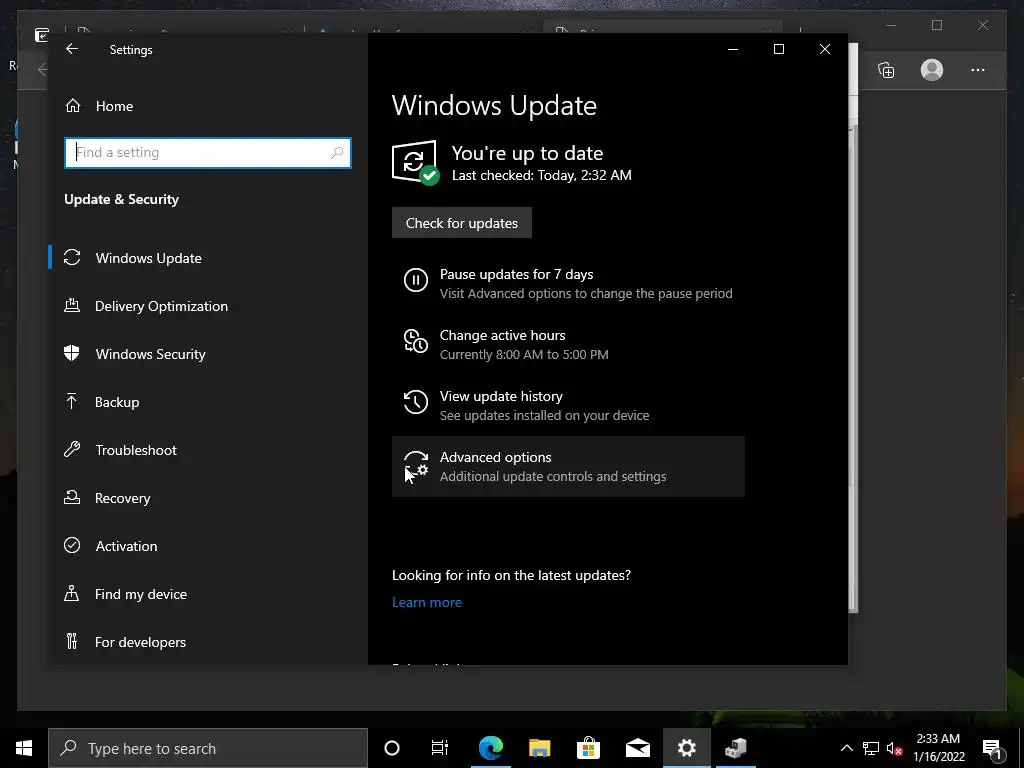This screenshot has height=768, width=1024.
Task: Click the network tray icon
Action: [x=871, y=748]
